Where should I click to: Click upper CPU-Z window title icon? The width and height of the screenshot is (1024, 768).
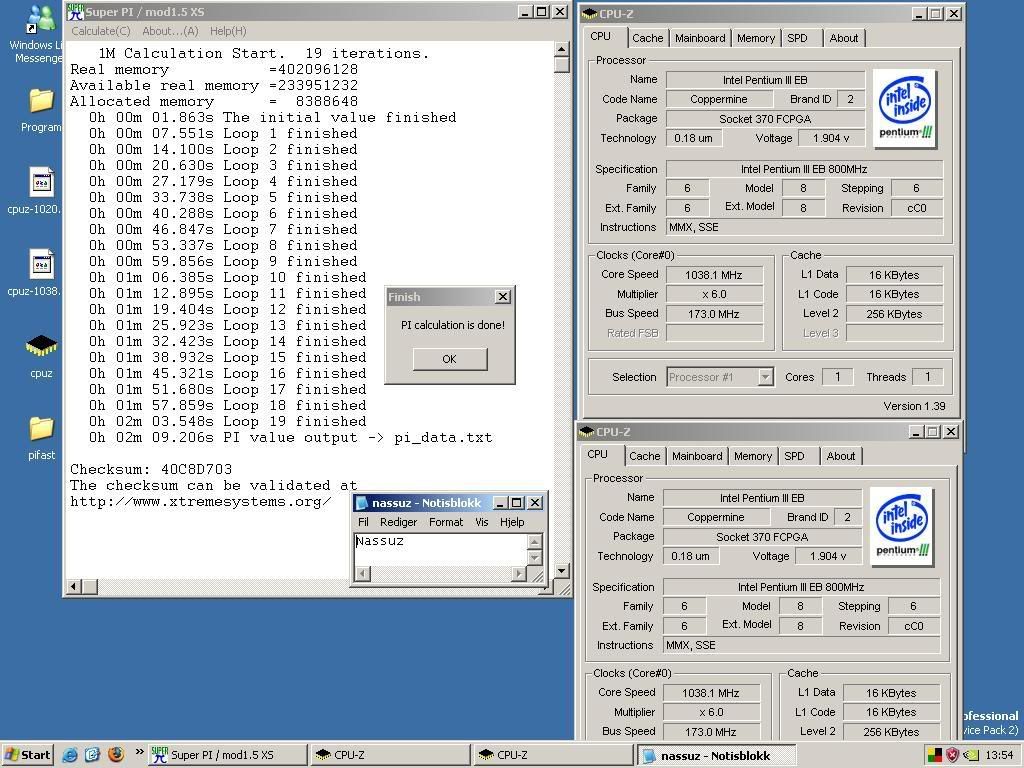click(x=589, y=14)
